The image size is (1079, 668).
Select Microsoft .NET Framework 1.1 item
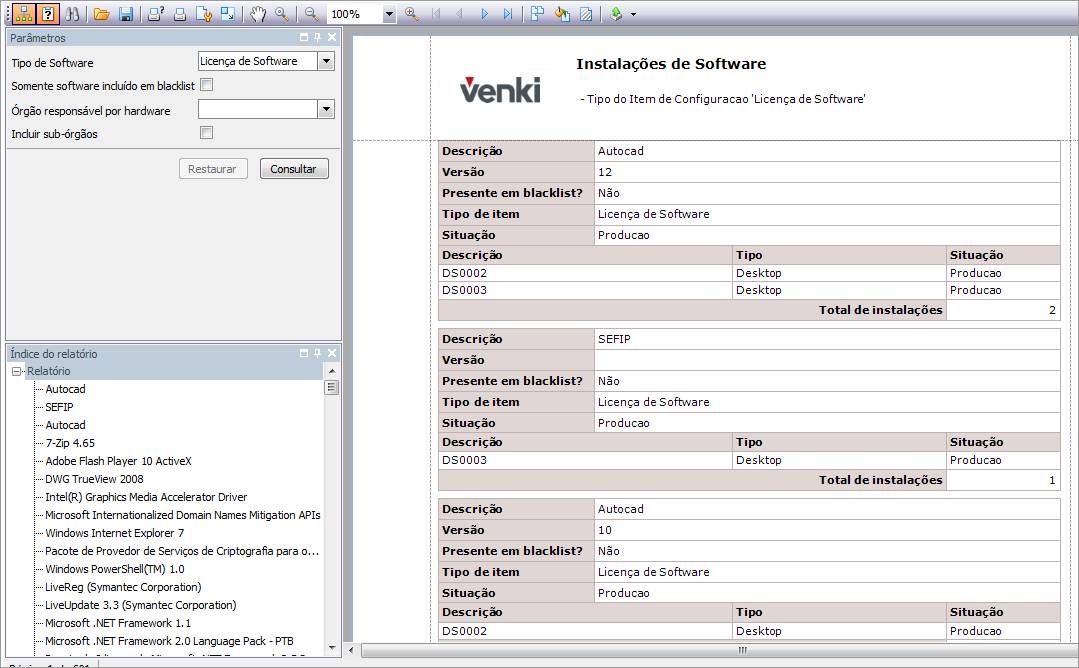click(118, 623)
